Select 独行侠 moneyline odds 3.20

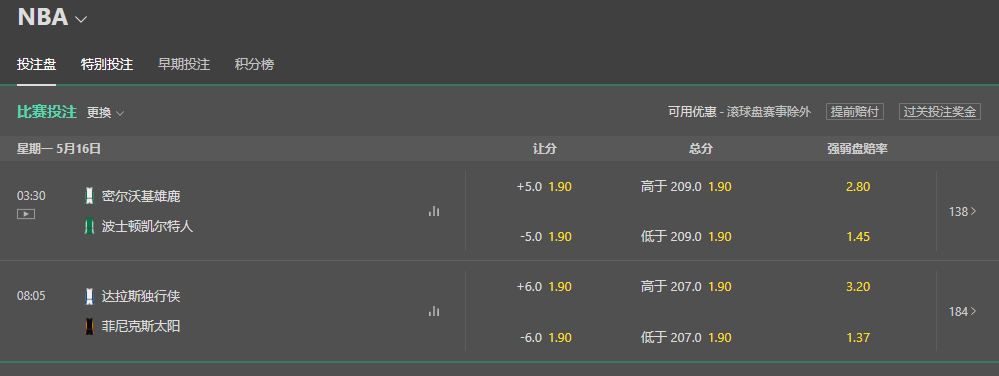[x=858, y=287]
